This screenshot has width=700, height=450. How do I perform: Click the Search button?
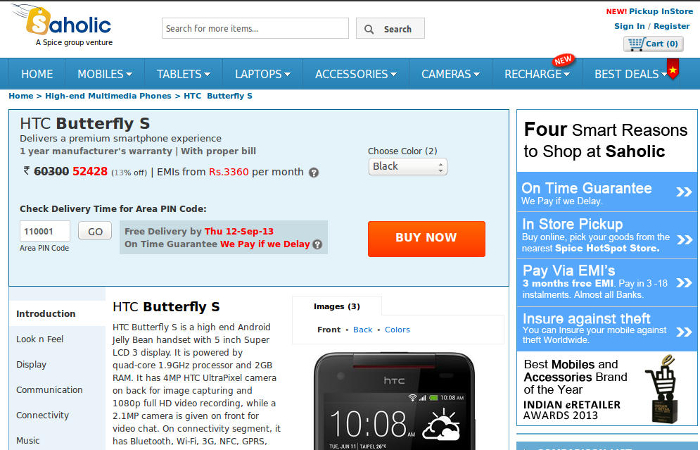coord(390,29)
